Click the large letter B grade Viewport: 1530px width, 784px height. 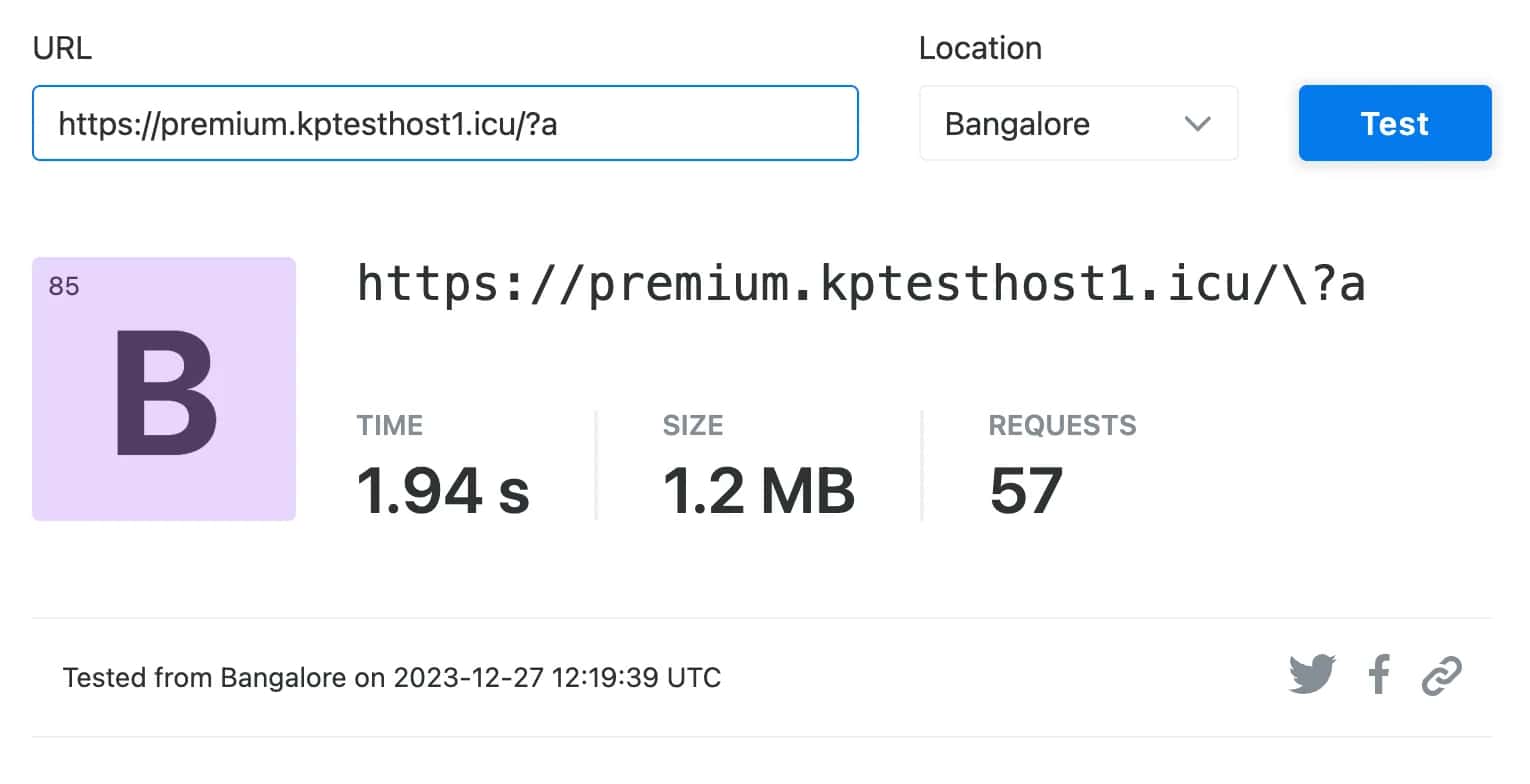(x=165, y=394)
